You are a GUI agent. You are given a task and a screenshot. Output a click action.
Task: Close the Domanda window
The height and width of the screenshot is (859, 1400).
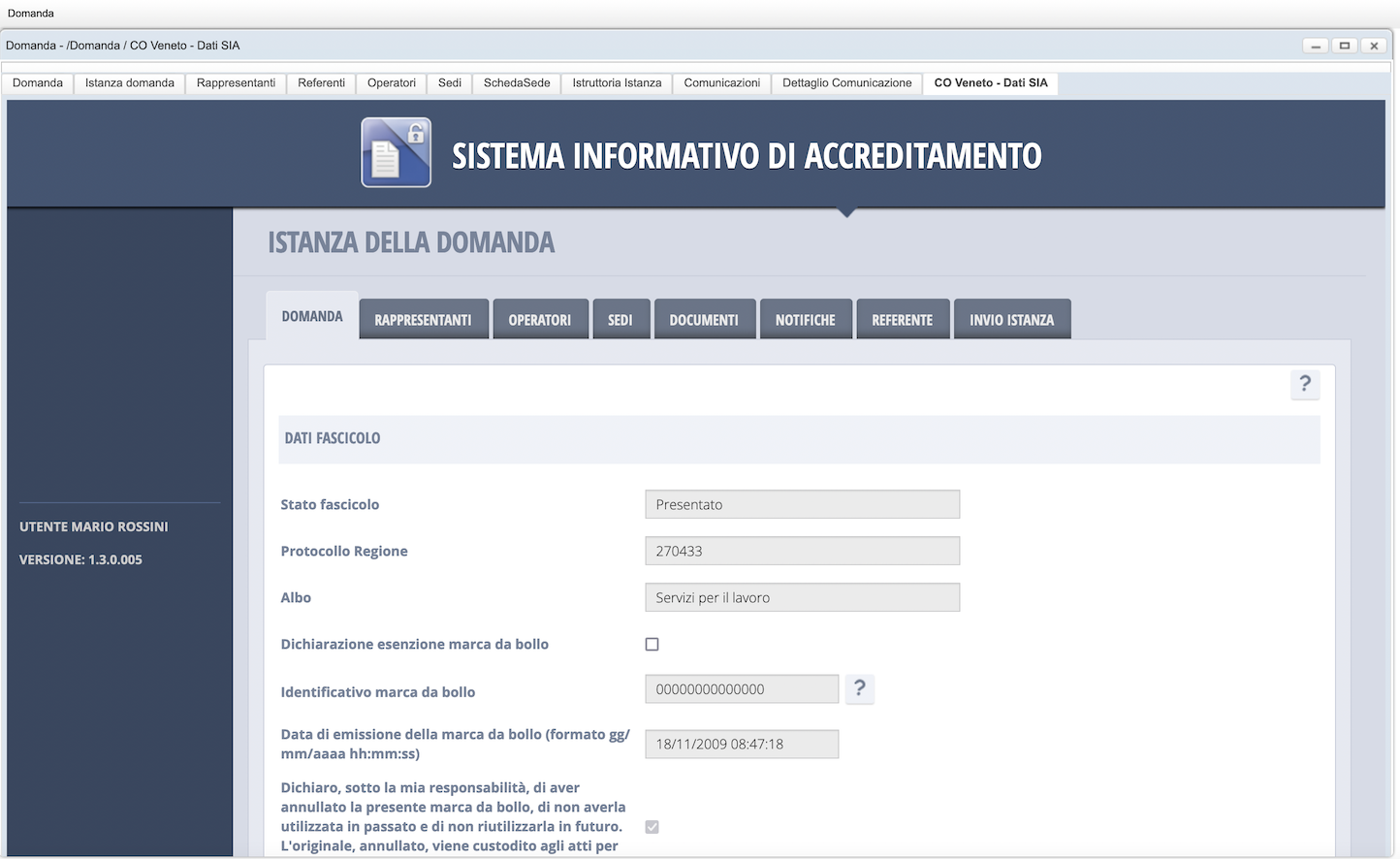pos(1374,46)
